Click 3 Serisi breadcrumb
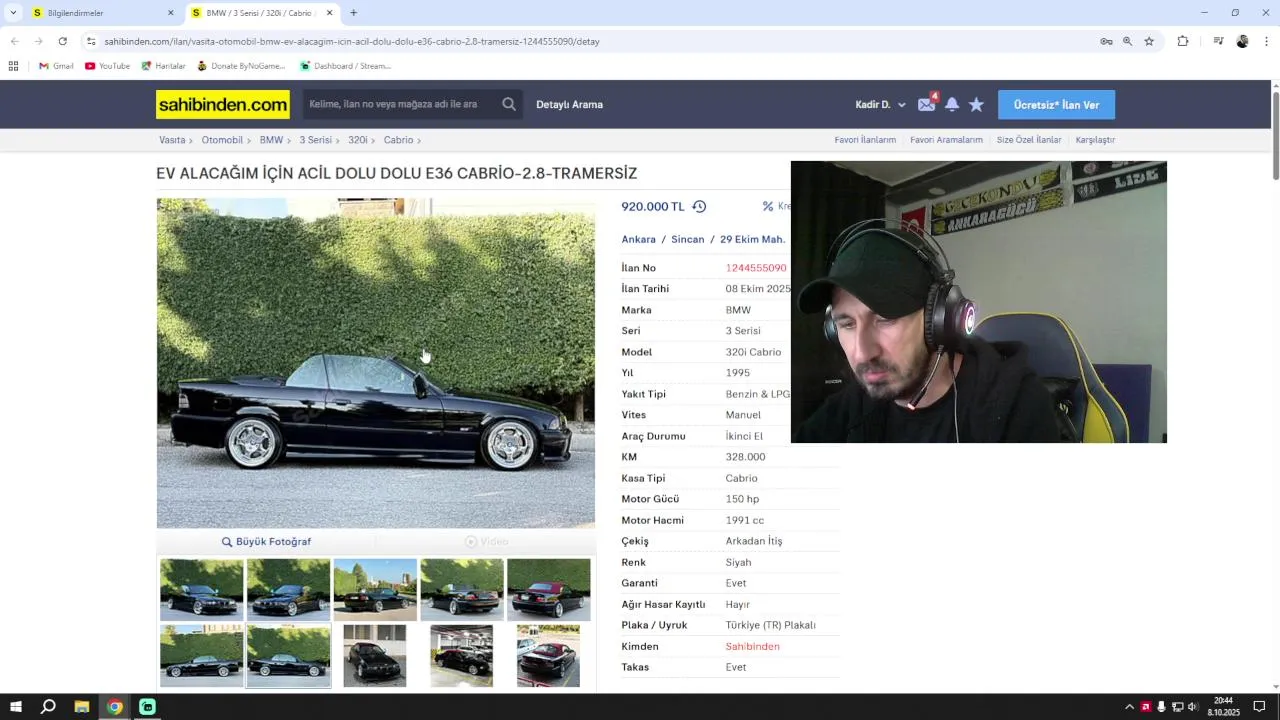The image size is (1280, 720). tap(315, 140)
